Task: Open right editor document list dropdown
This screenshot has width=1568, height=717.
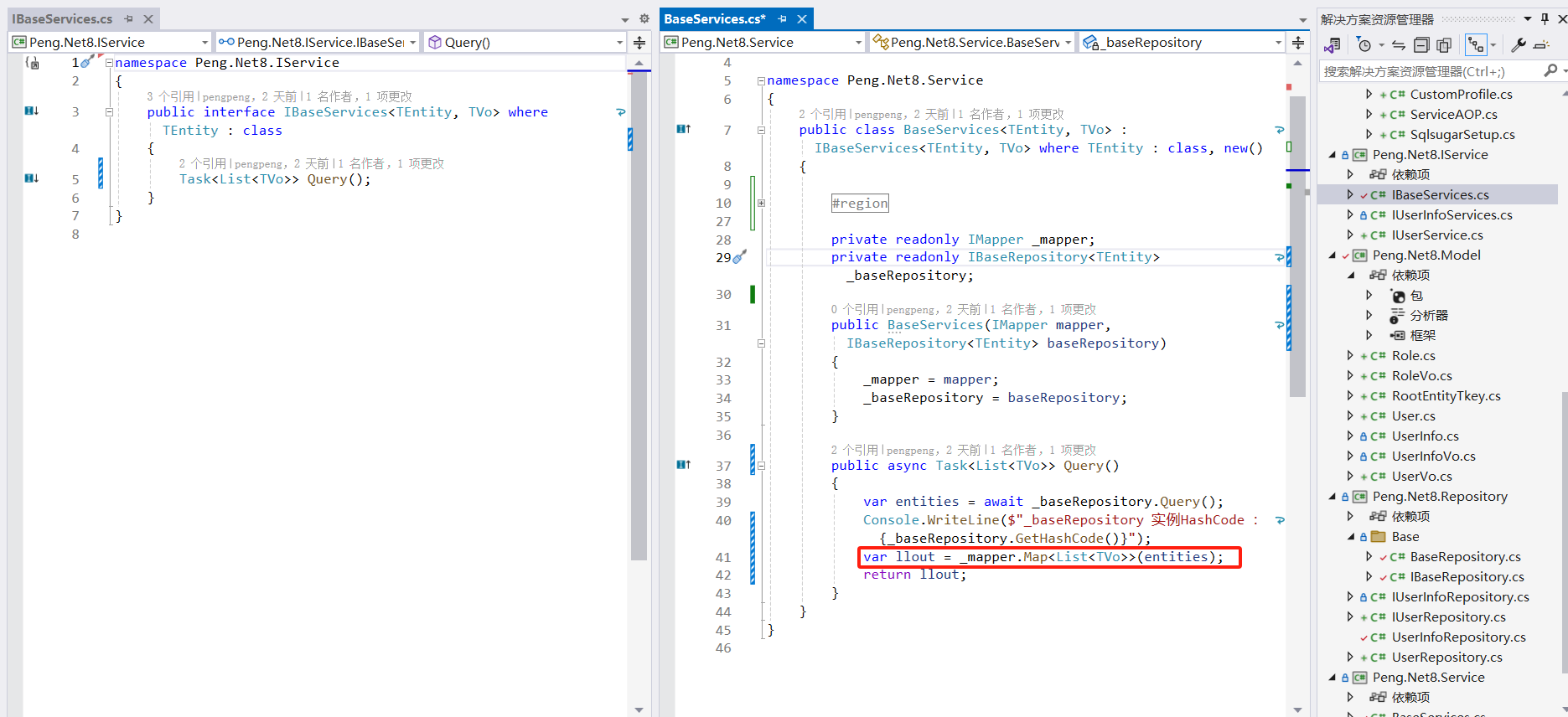Action: [x=1302, y=19]
